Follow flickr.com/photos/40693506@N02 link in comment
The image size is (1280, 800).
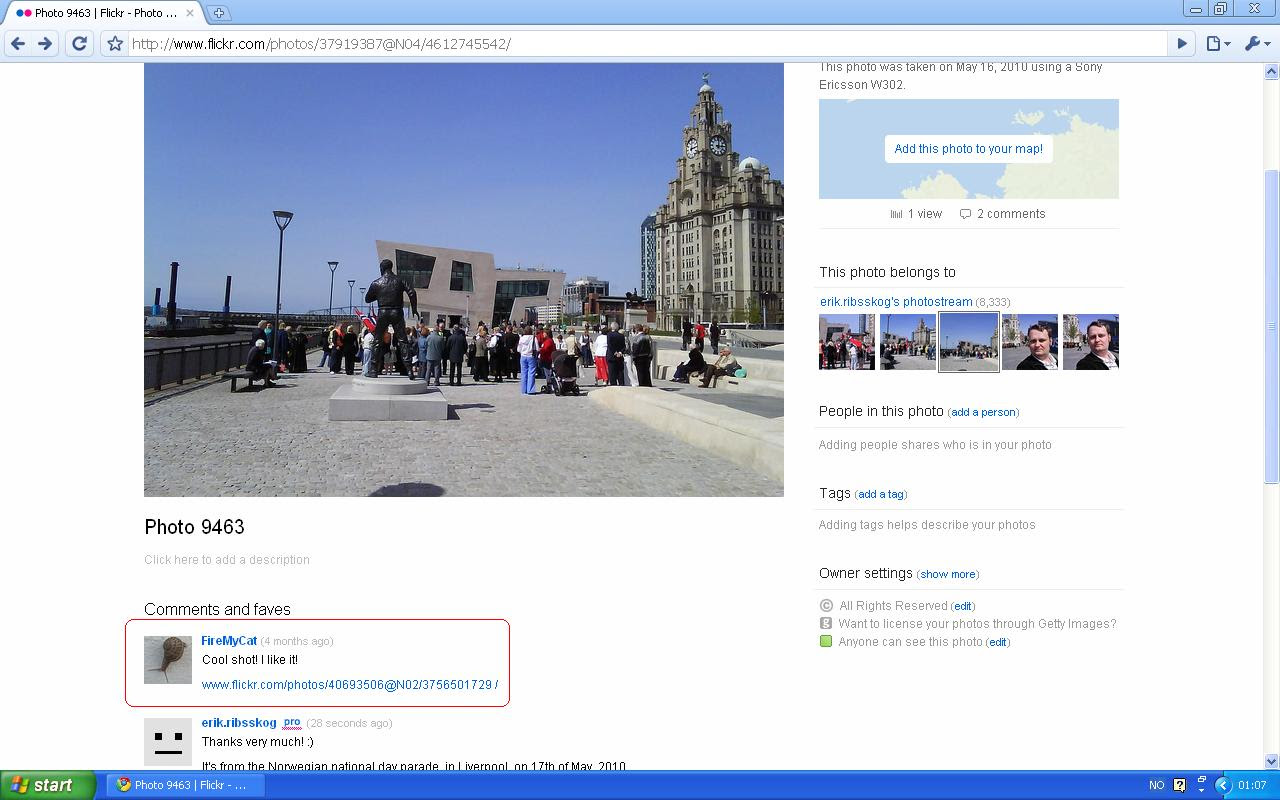(350, 685)
